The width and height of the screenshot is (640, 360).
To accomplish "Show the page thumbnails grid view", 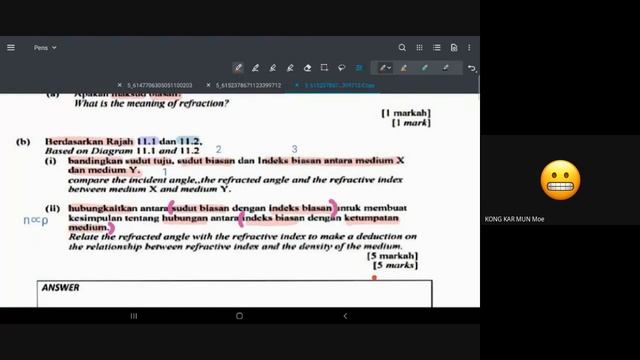I will [x=419, y=48].
